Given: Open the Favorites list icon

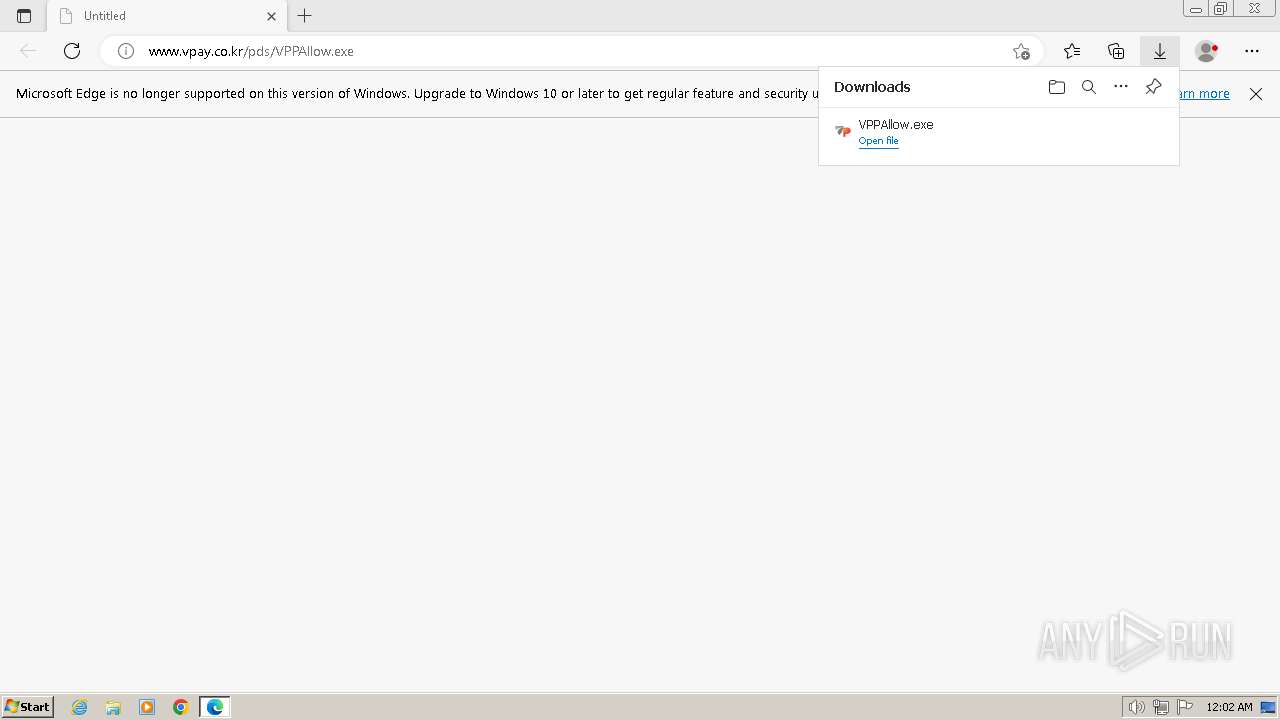Looking at the screenshot, I should click(x=1072, y=51).
